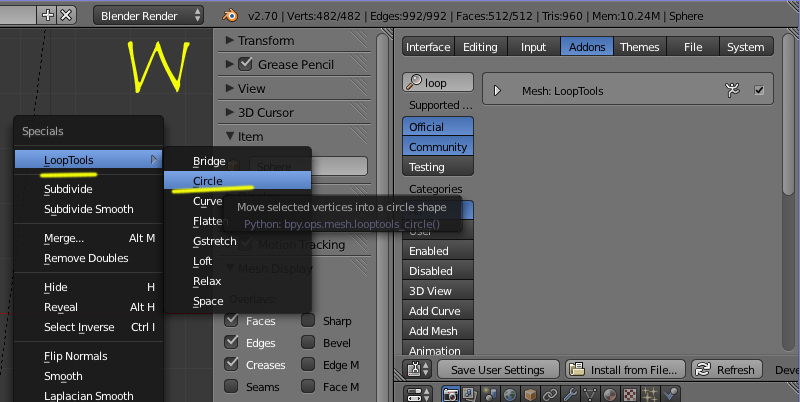The height and width of the screenshot is (402, 800).
Task: Click the Blender logo icon in the header
Action: pyautogui.click(x=230, y=16)
